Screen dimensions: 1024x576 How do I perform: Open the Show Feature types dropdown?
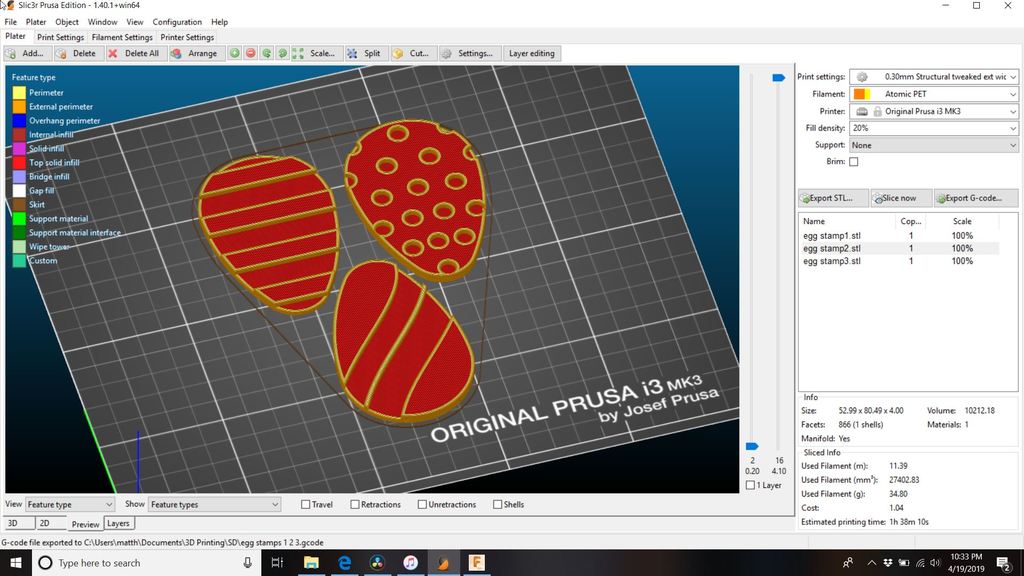[x=214, y=504]
